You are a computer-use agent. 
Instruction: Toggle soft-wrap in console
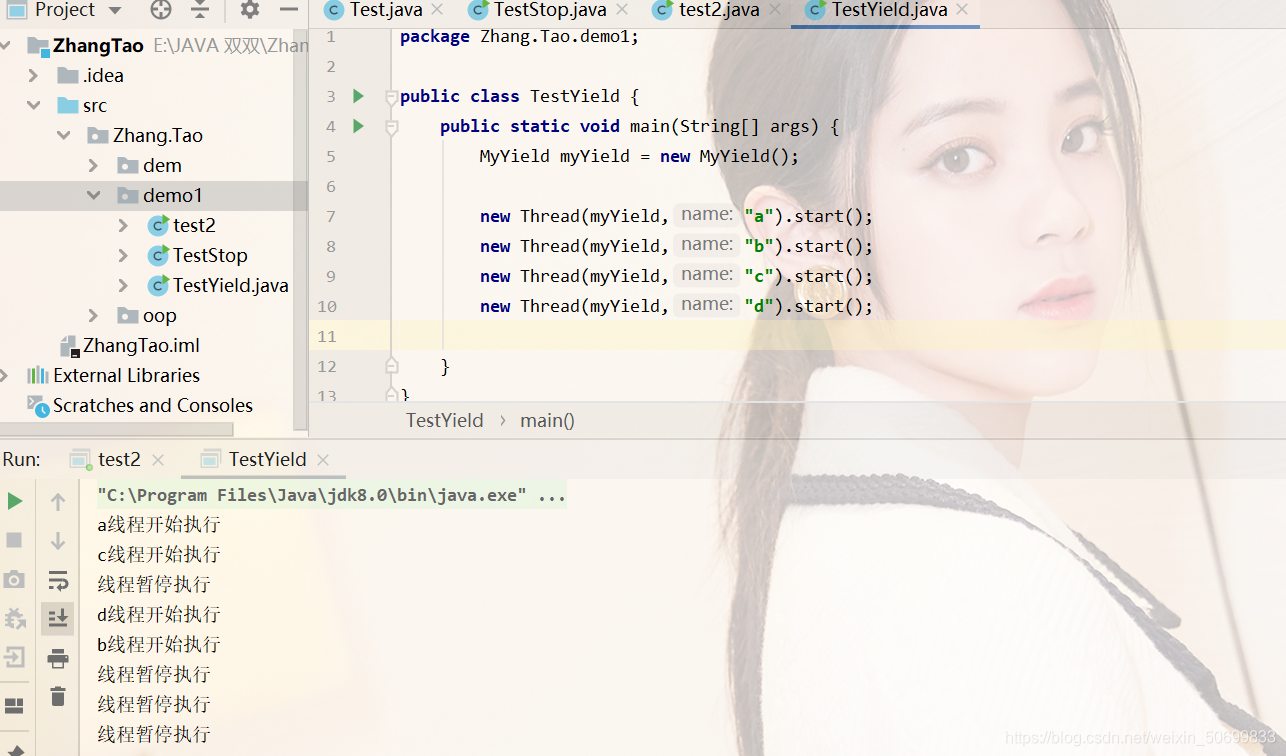(x=58, y=580)
